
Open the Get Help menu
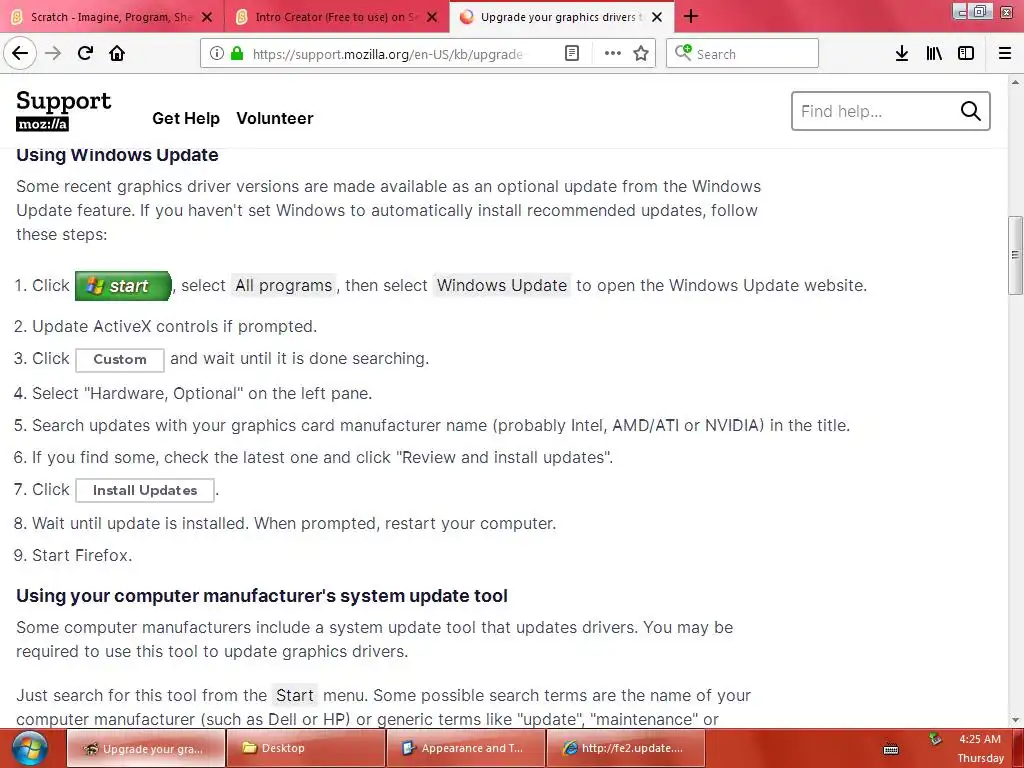185,118
